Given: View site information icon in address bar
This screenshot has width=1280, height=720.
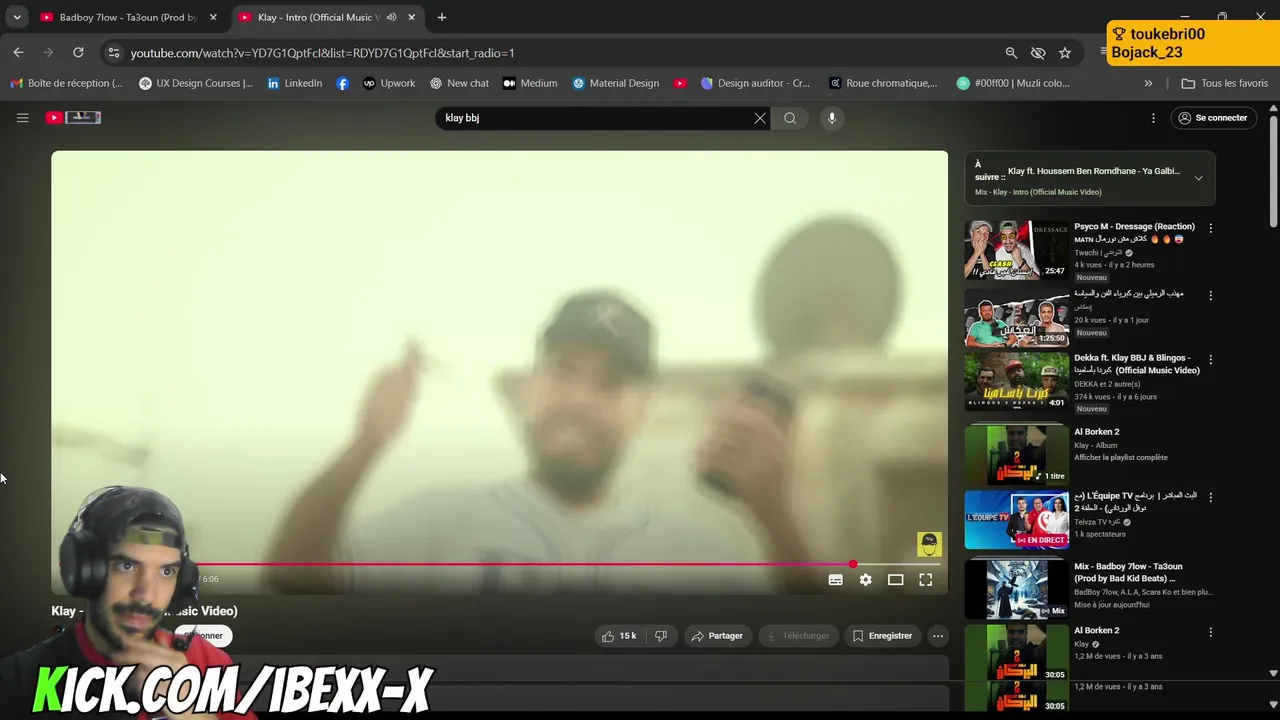Looking at the screenshot, I should pyautogui.click(x=113, y=53).
